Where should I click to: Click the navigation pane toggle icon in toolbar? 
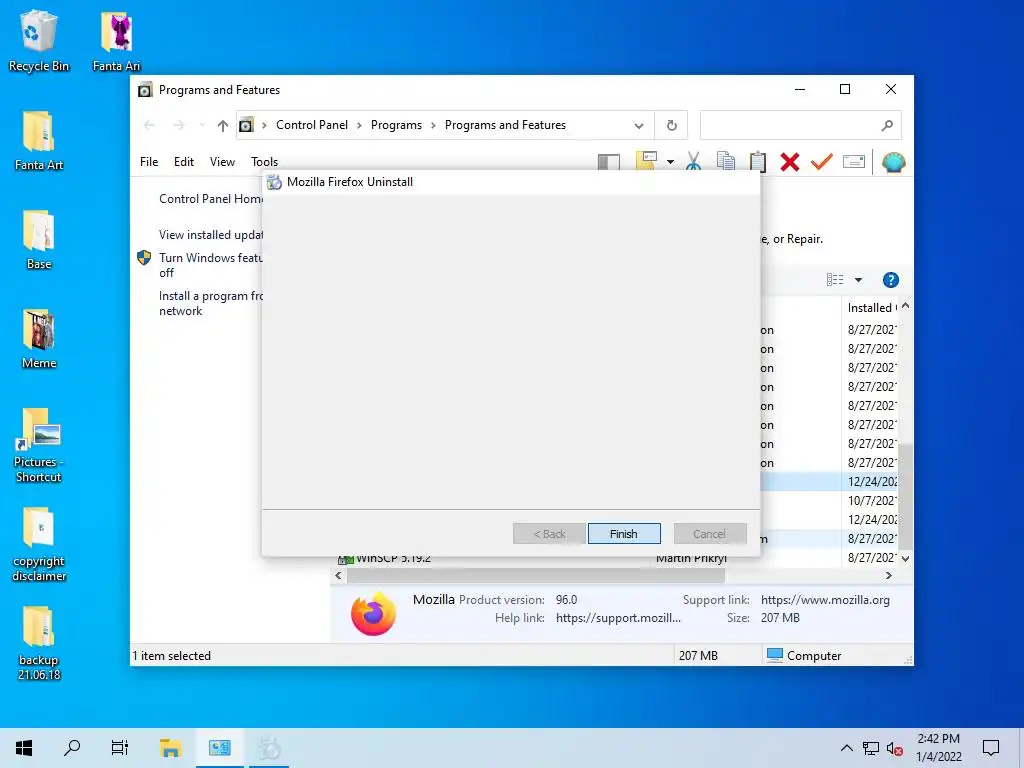(609, 162)
